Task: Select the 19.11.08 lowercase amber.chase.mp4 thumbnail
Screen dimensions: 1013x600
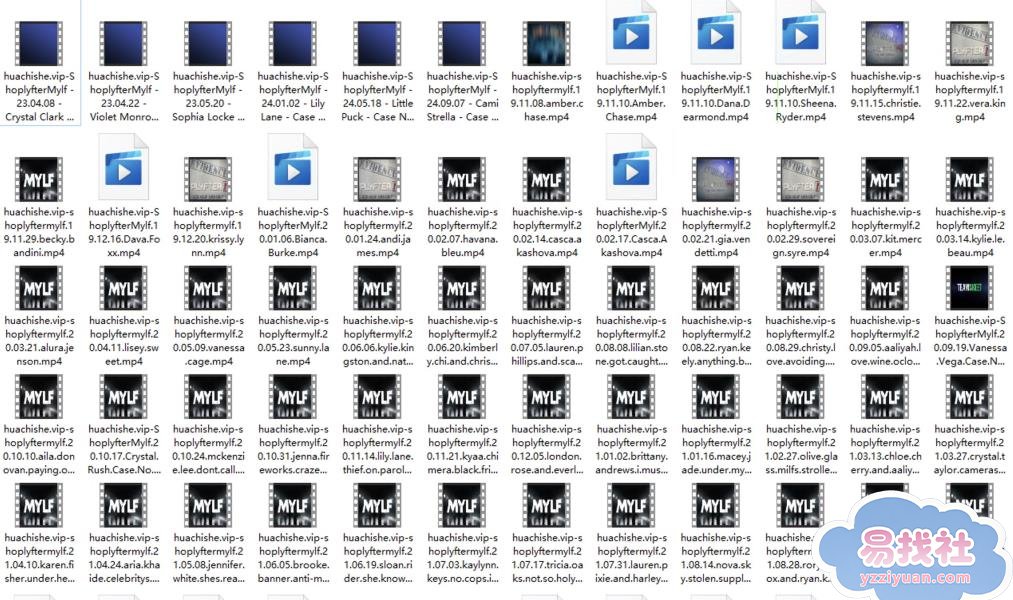Action: pos(547,43)
